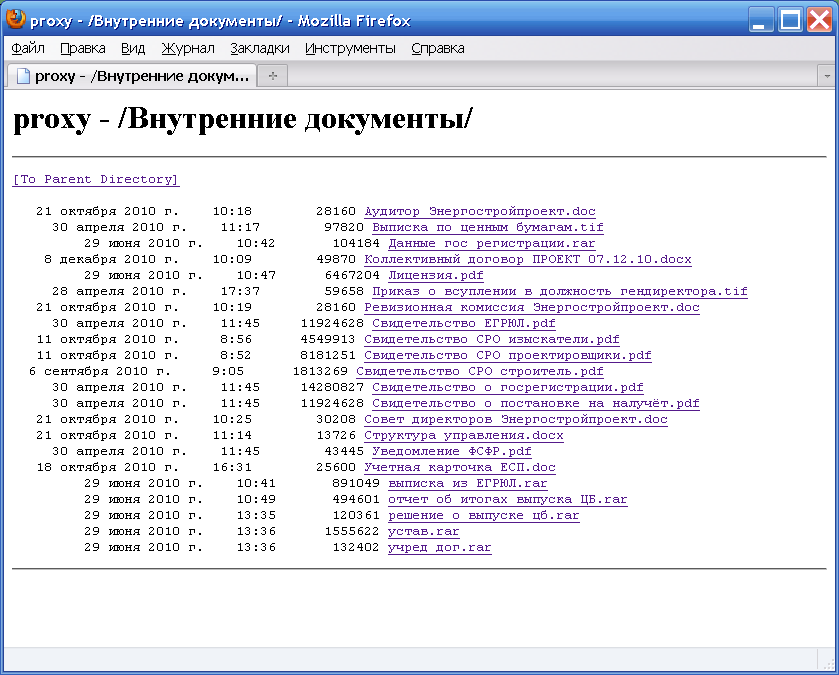839x675 pixels.
Task: Click file size 6467204 of Лицензия.pdf
Action: click(x=352, y=275)
